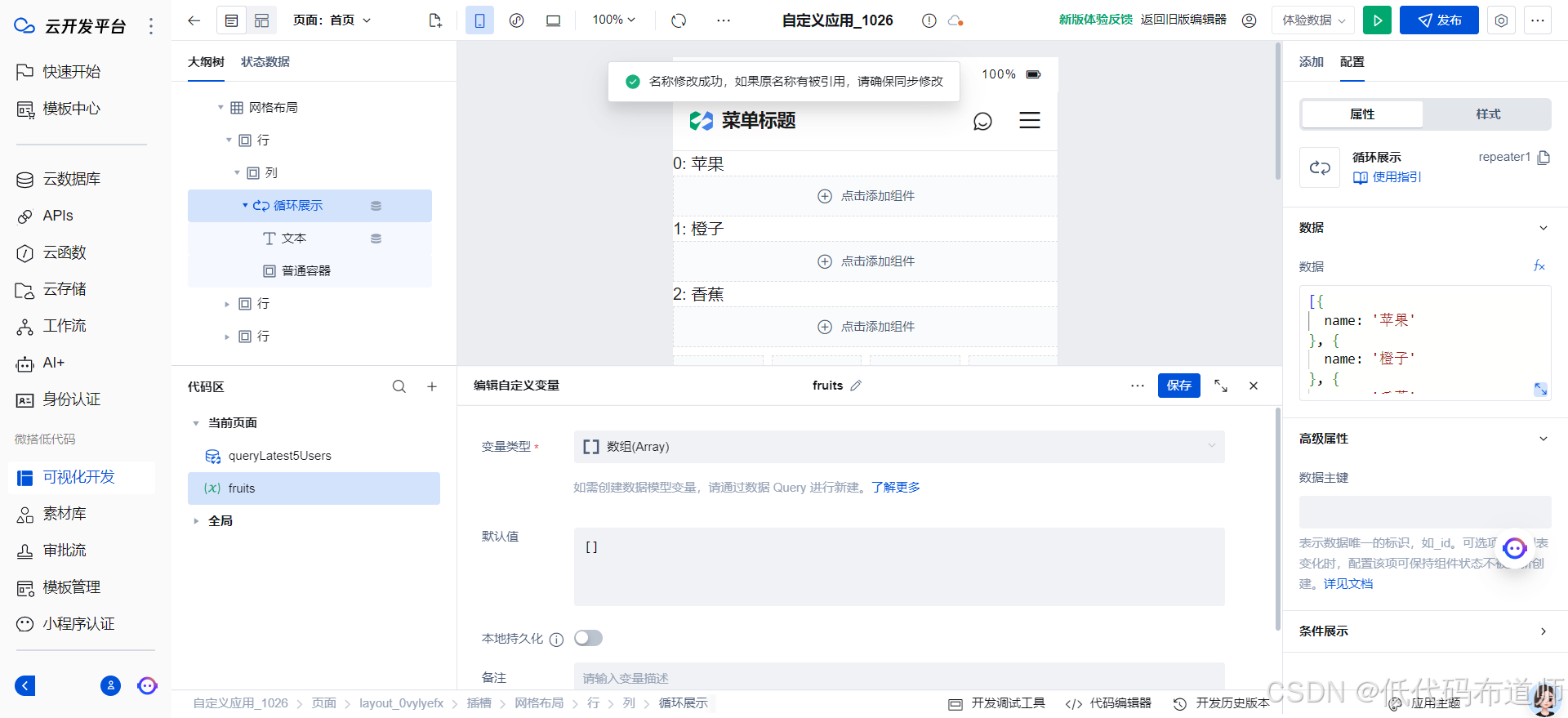Viewport: 1568px width, 718px height.
Task: Save the custom variable with 保存
Action: click(x=1179, y=386)
